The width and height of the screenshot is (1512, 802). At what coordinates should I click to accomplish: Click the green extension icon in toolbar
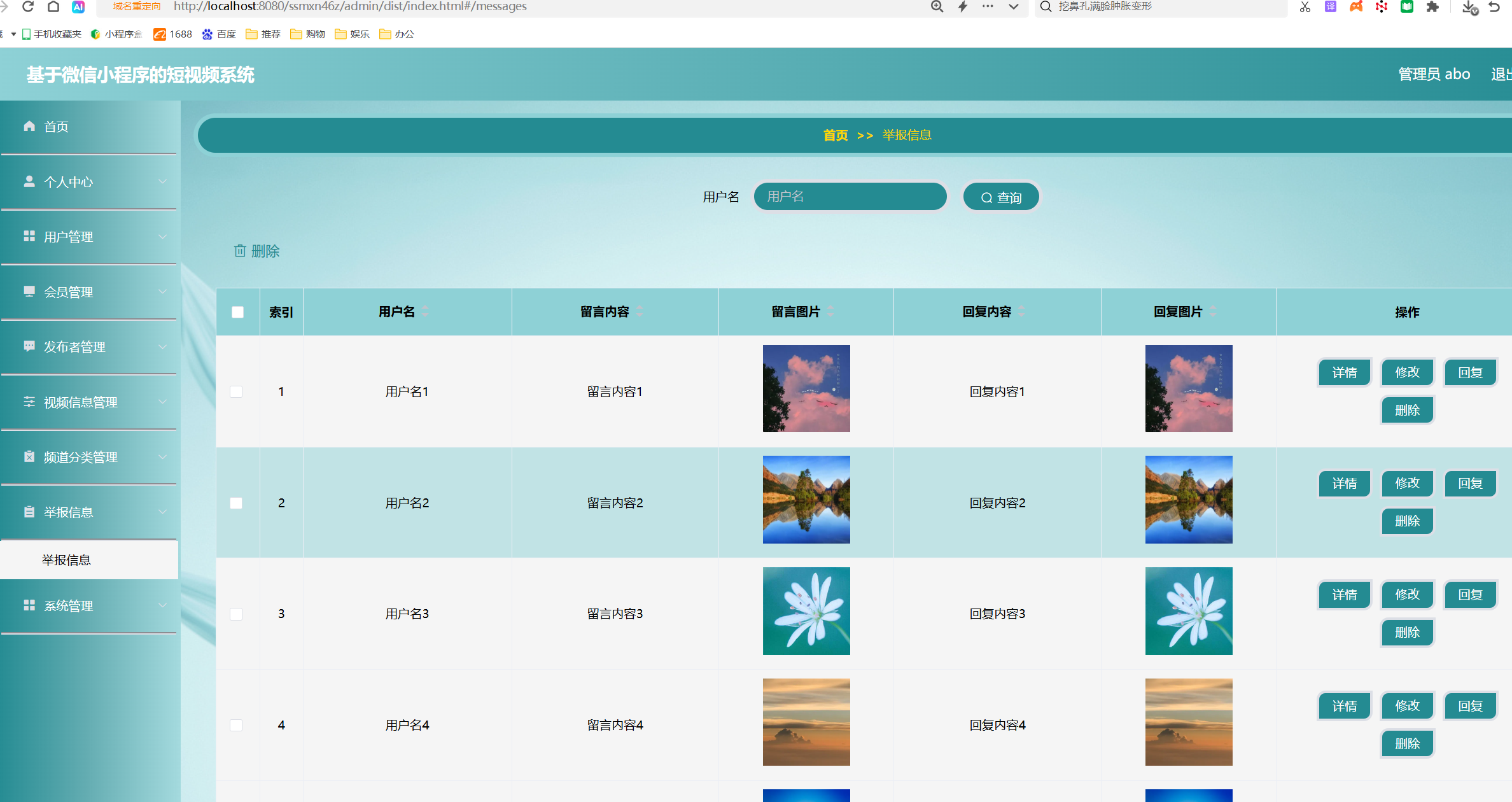point(1407,6)
